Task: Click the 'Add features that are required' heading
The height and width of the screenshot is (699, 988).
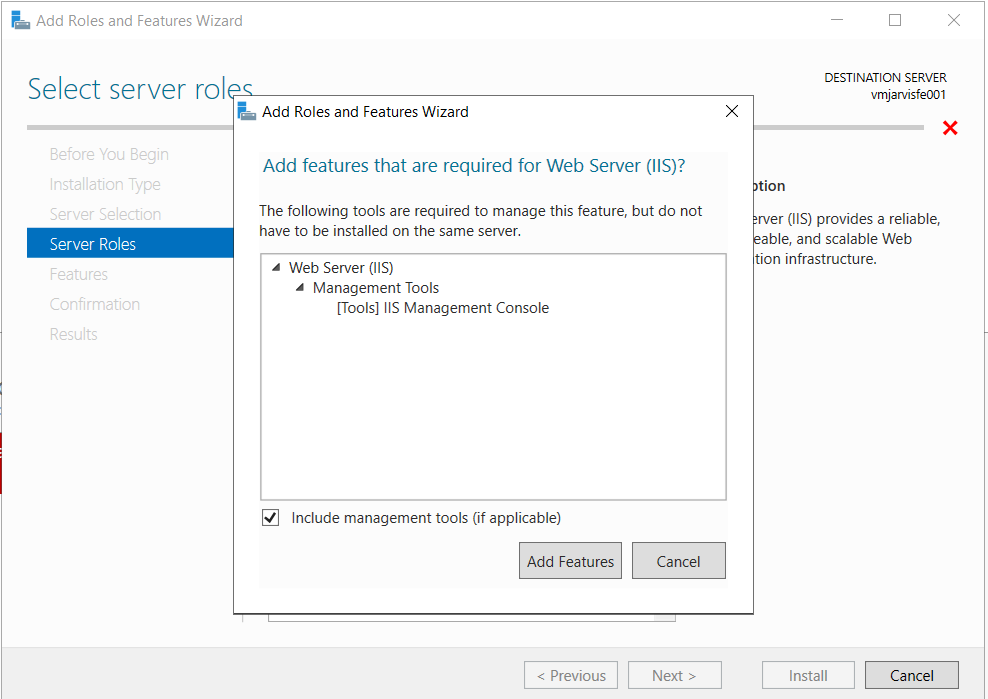Action: 474,165
